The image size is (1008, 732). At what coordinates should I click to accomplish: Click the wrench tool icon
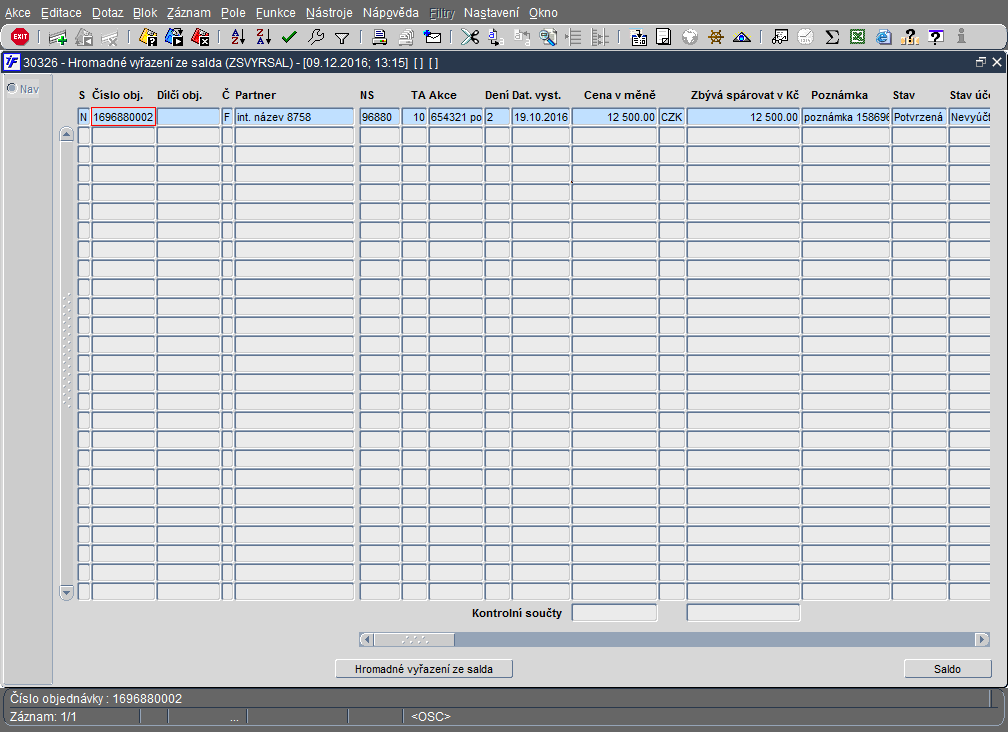[316, 37]
